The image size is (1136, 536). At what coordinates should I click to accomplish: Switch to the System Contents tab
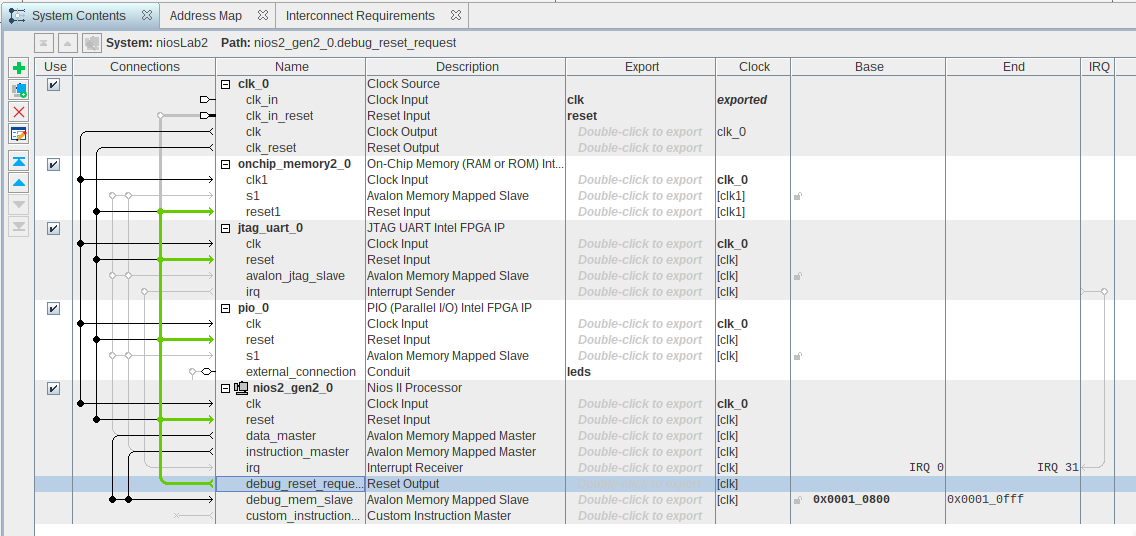[80, 15]
